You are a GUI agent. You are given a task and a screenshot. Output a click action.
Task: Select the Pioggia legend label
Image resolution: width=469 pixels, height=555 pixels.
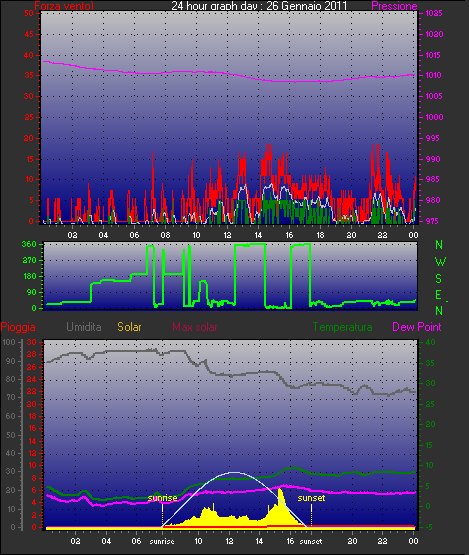click(18, 327)
